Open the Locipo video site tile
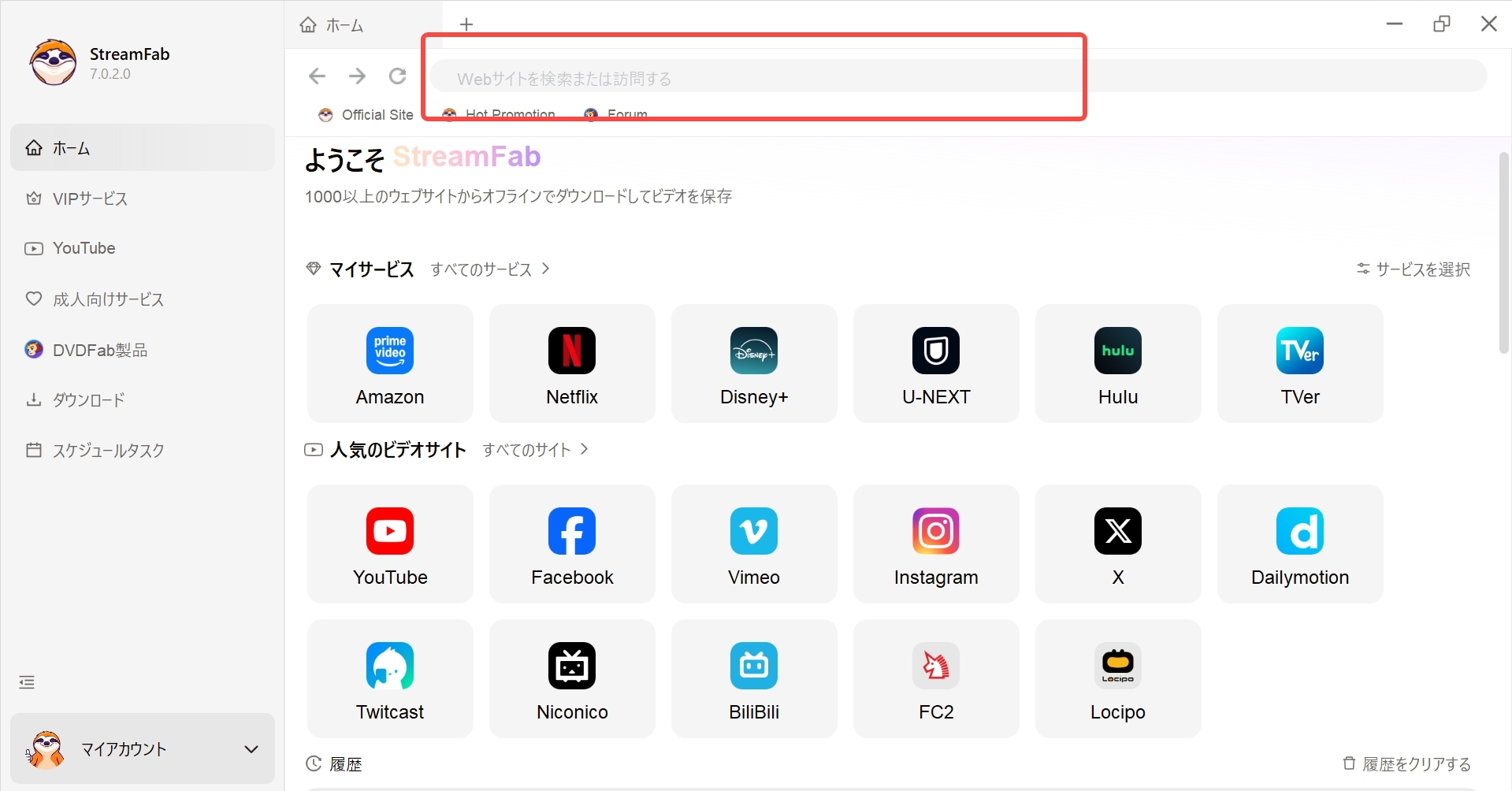The width and height of the screenshot is (1512, 791). (x=1118, y=678)
